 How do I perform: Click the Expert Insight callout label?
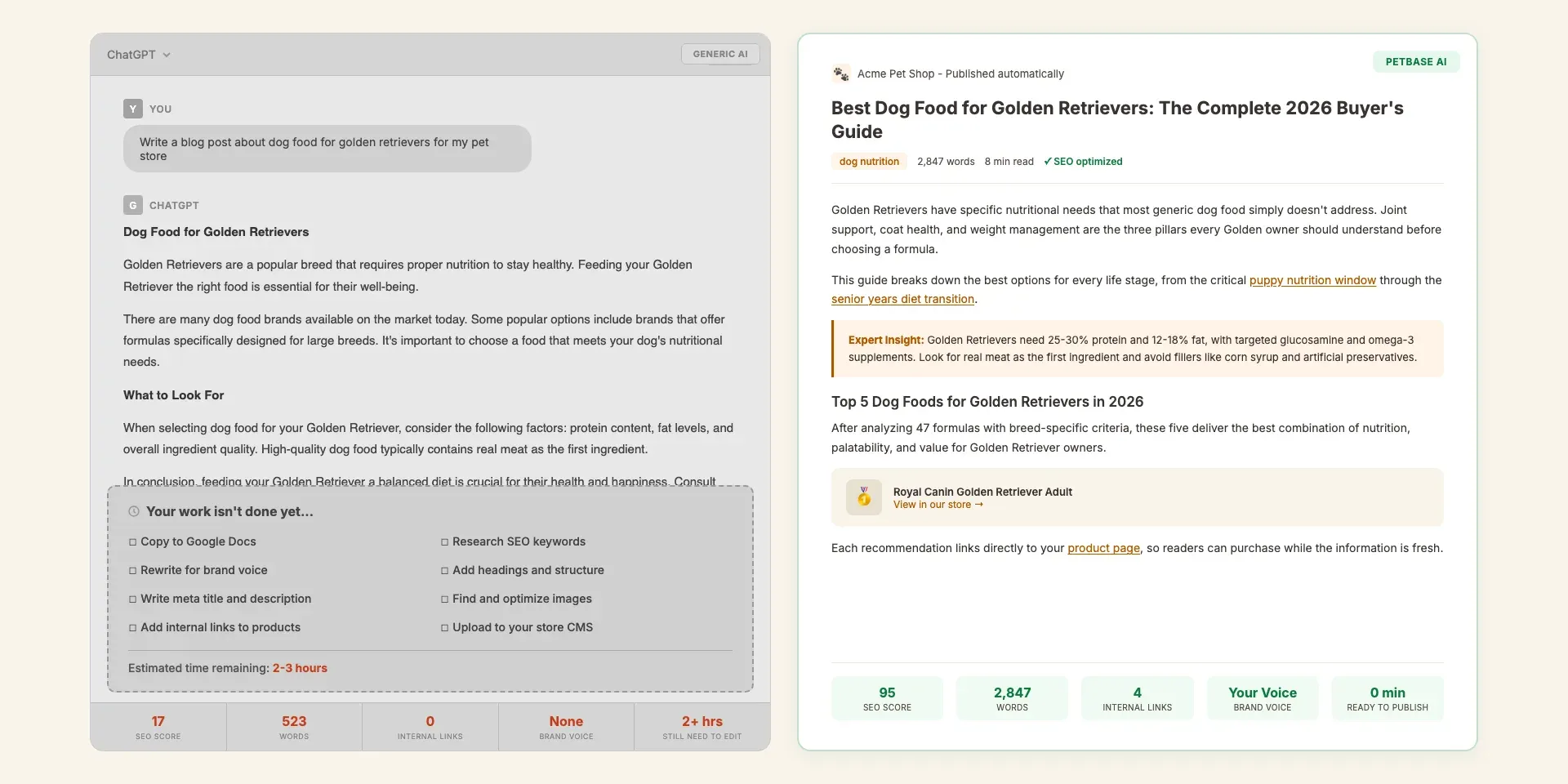886,340
